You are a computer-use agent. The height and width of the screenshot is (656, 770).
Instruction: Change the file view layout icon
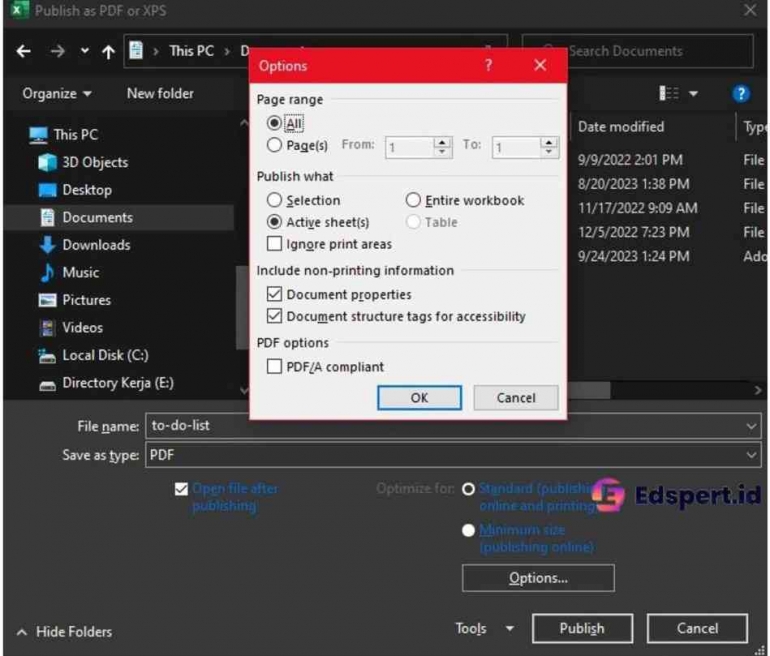click(669, 93)
